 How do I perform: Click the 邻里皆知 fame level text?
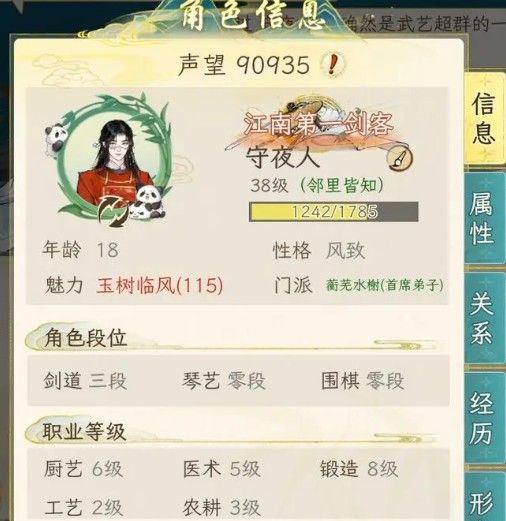[x=342, y=185]
